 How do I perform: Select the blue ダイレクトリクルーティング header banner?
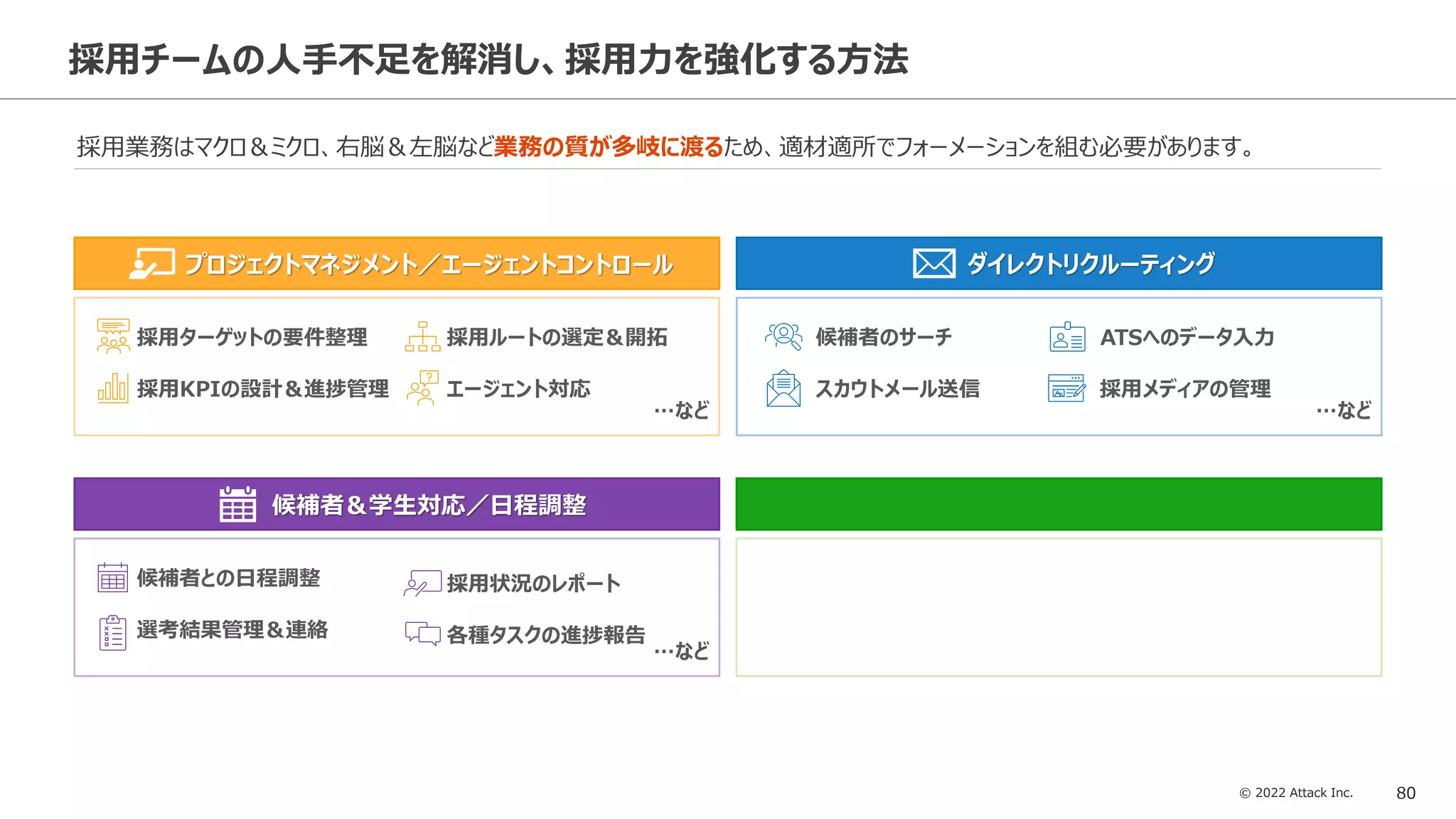(x=1059, y=264)
